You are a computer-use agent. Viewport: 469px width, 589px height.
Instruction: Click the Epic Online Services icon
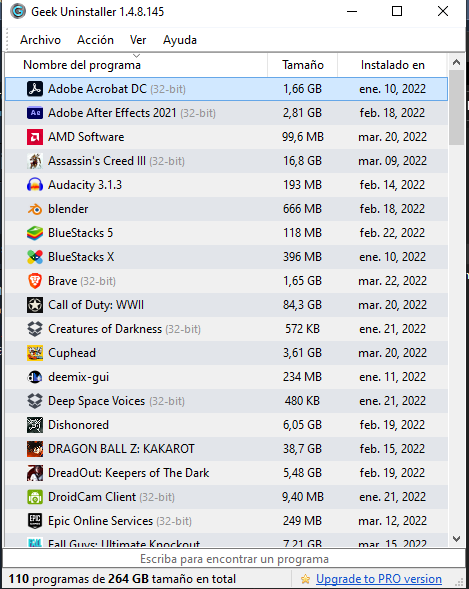coord(35,521)
